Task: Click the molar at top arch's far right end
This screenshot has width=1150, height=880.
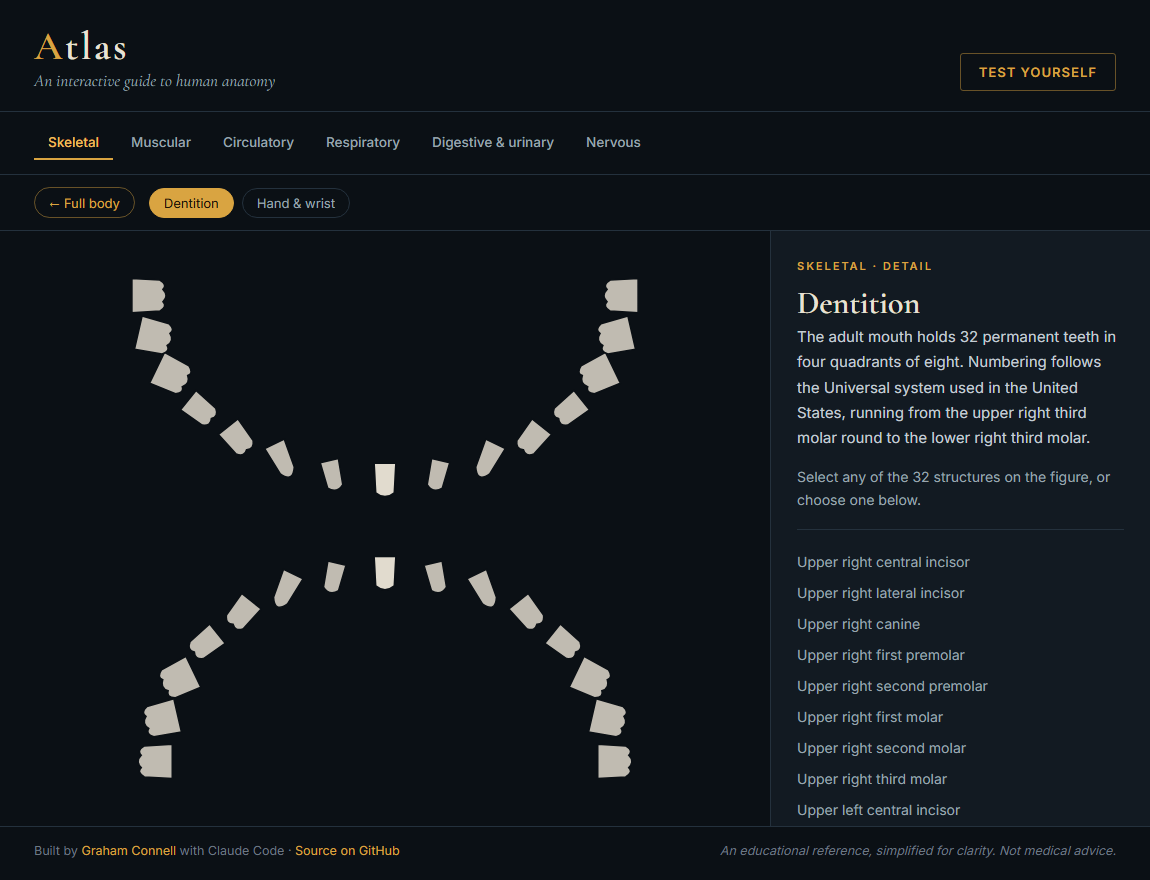Action: [x=621, y=296]
